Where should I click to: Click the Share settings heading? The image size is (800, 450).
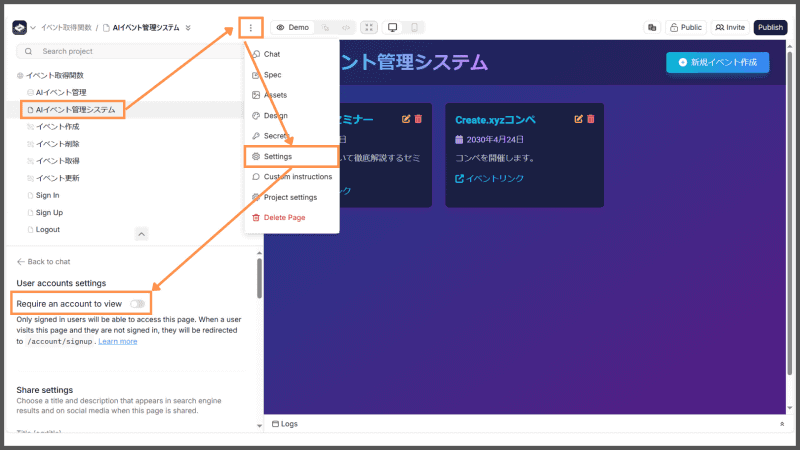(x=44, y=390)
